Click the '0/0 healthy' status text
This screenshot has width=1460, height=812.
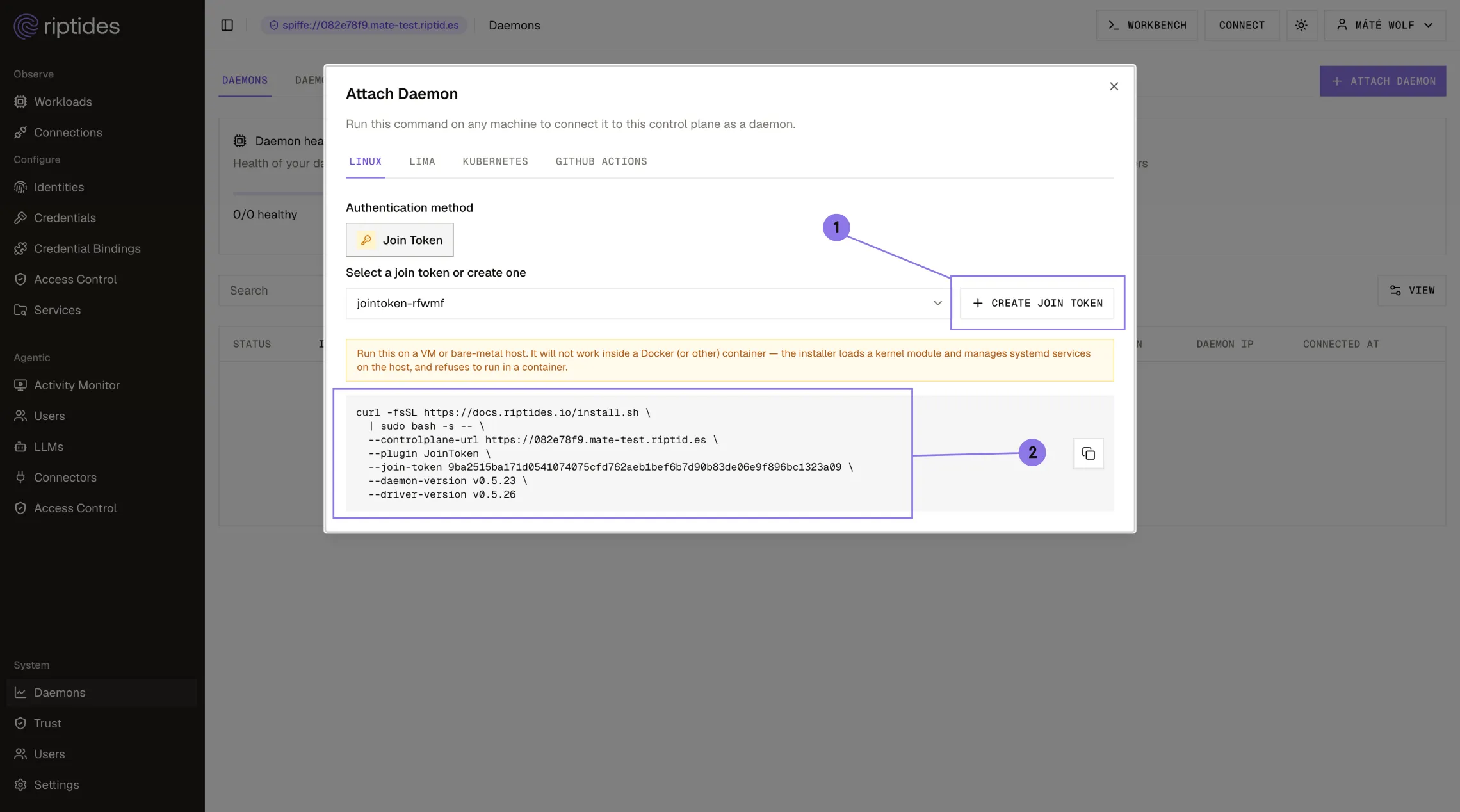(x=265, y=215)
